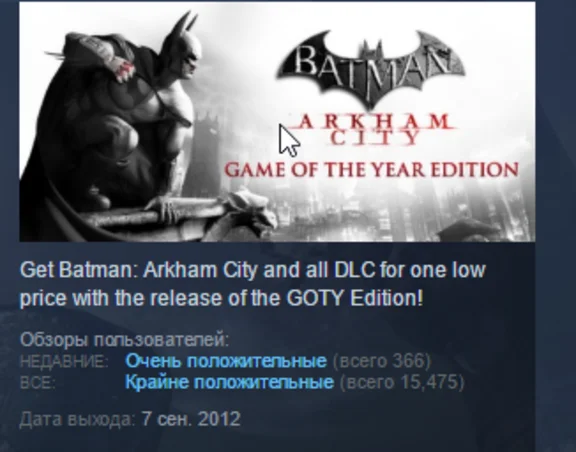
Task: Select the ВСЕ reviews label
Action: 37,383
